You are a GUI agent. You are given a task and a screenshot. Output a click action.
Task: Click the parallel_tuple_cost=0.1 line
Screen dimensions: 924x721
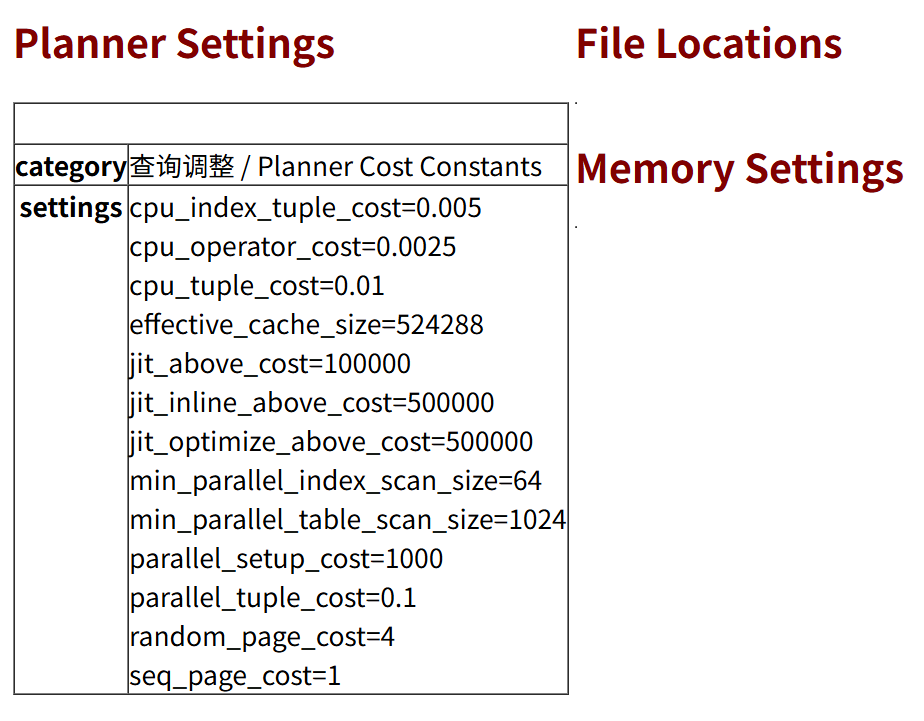273,598
